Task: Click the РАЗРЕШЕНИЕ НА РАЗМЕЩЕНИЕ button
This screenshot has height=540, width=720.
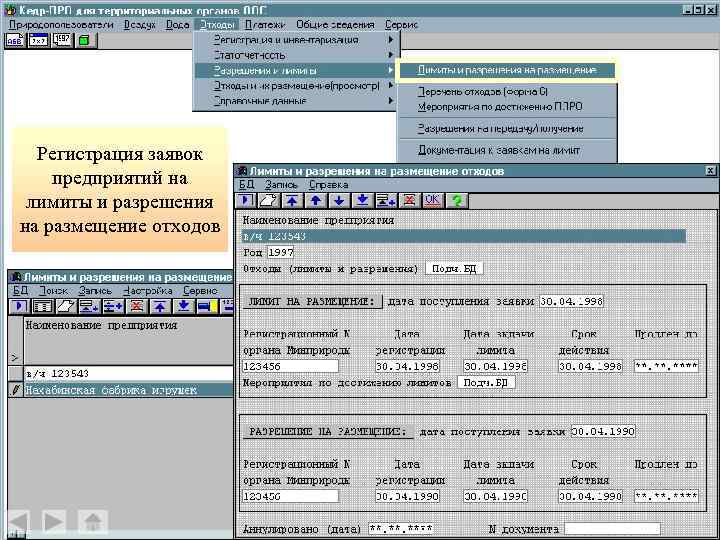Action: 328,432
